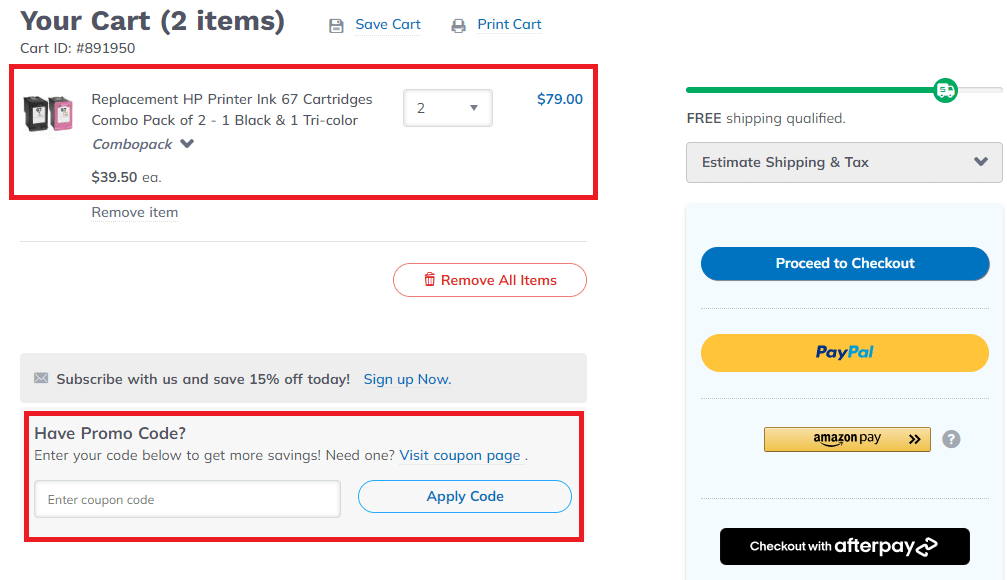Image resolution: width=1007 pixels, height=580 pixels.
Task: Follow the Visit coupon page link
Action: (460, 455)
